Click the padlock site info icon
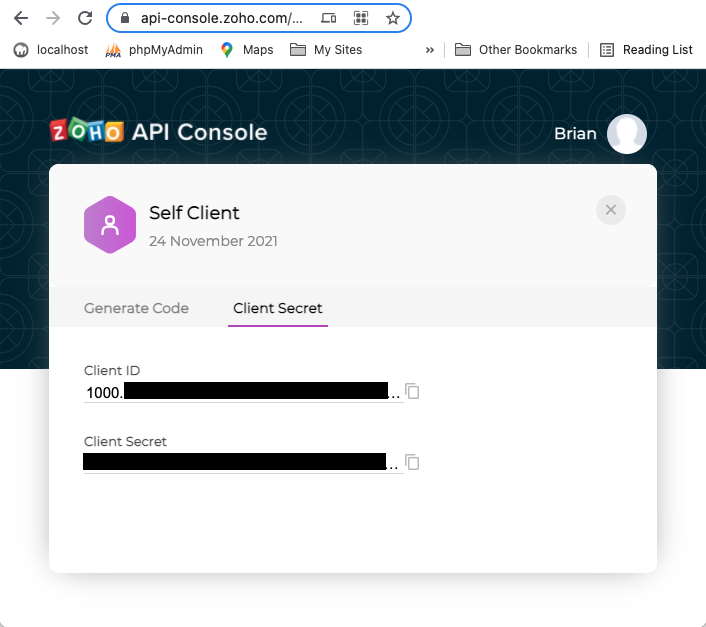Viewport: 706px width, 627px height. click(x=125, y=18)
